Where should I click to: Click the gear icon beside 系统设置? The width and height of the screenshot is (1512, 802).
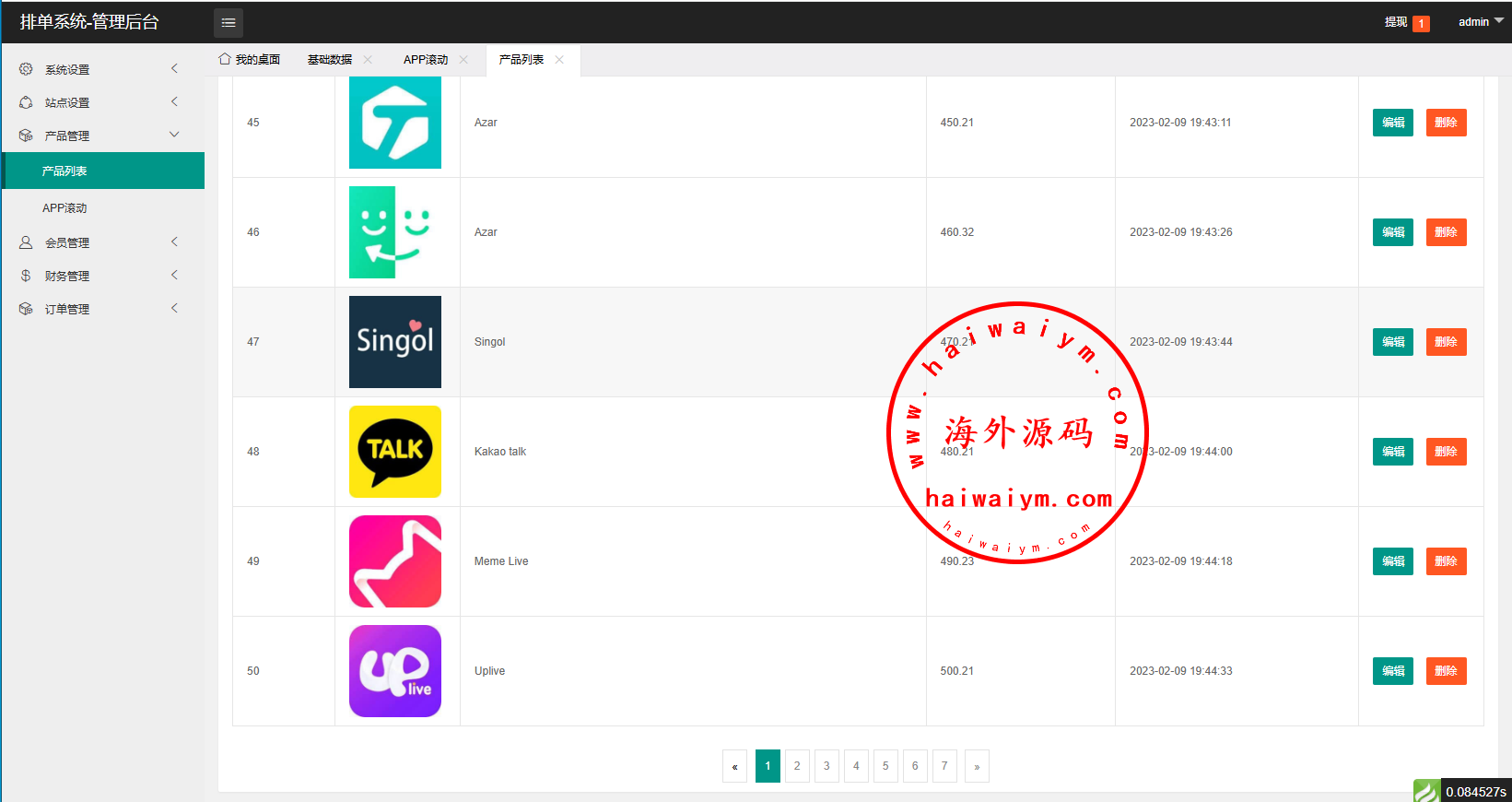[26, 69]
